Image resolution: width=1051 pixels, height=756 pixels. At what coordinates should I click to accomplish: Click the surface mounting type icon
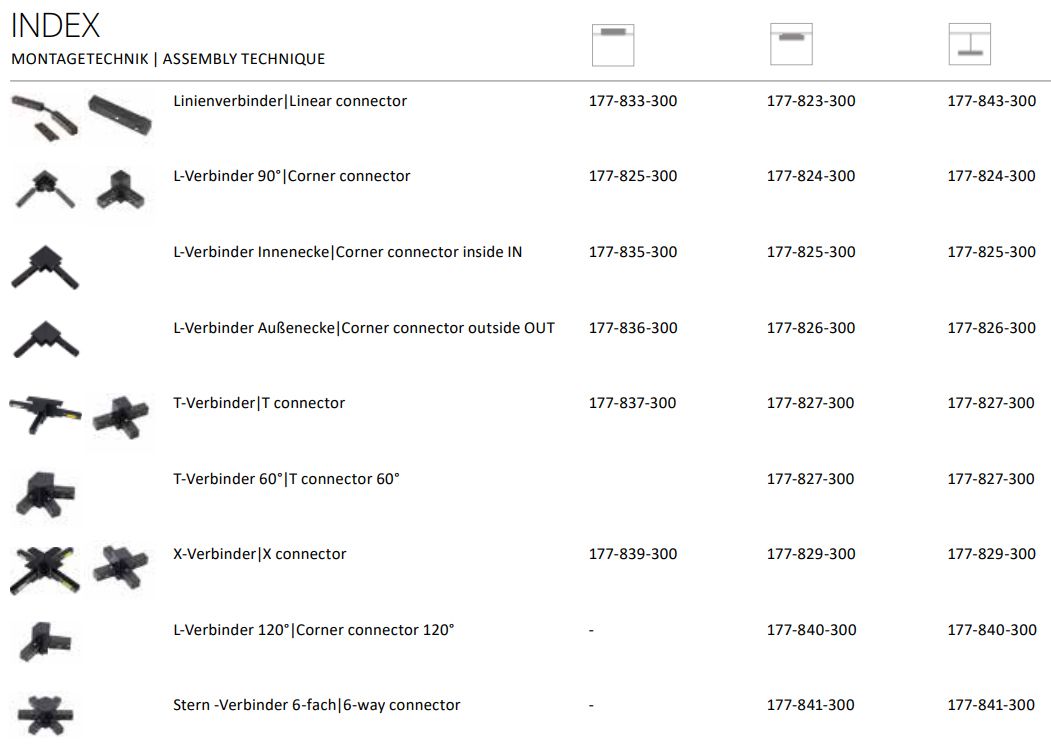coord(791,44)
